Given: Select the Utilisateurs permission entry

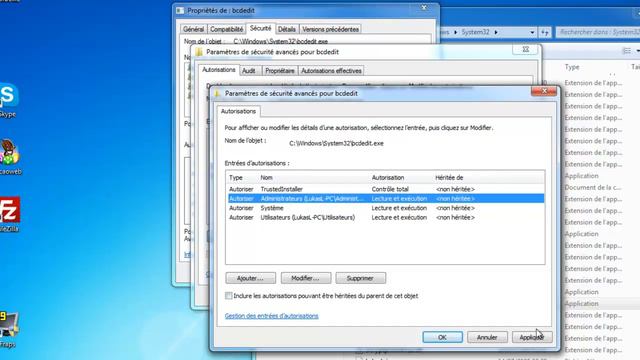Looking at the screenshot, I should click(385, 218).
